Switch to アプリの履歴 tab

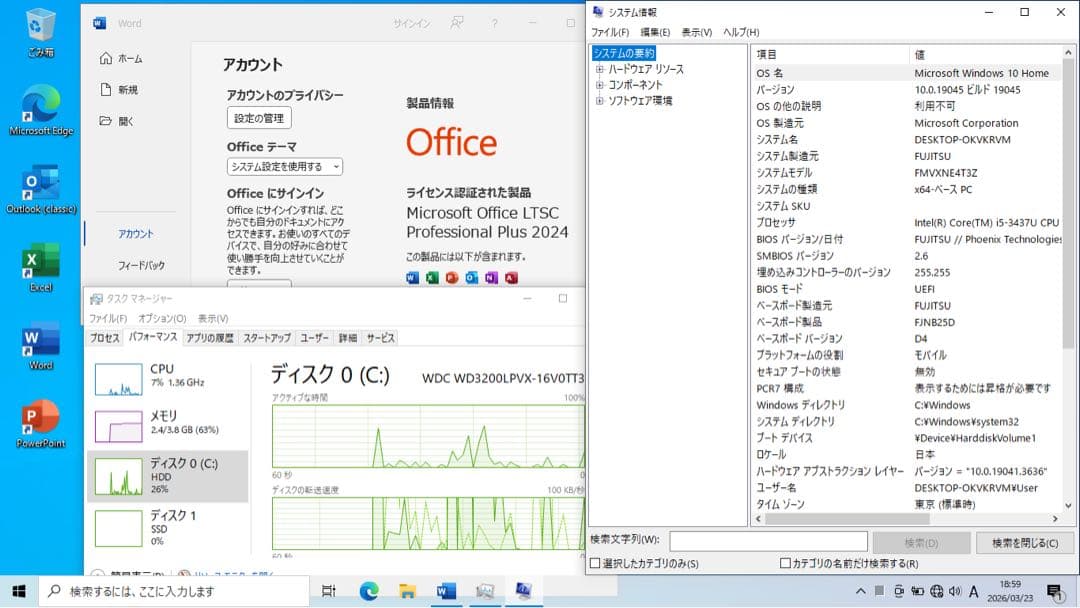point(210,338)
